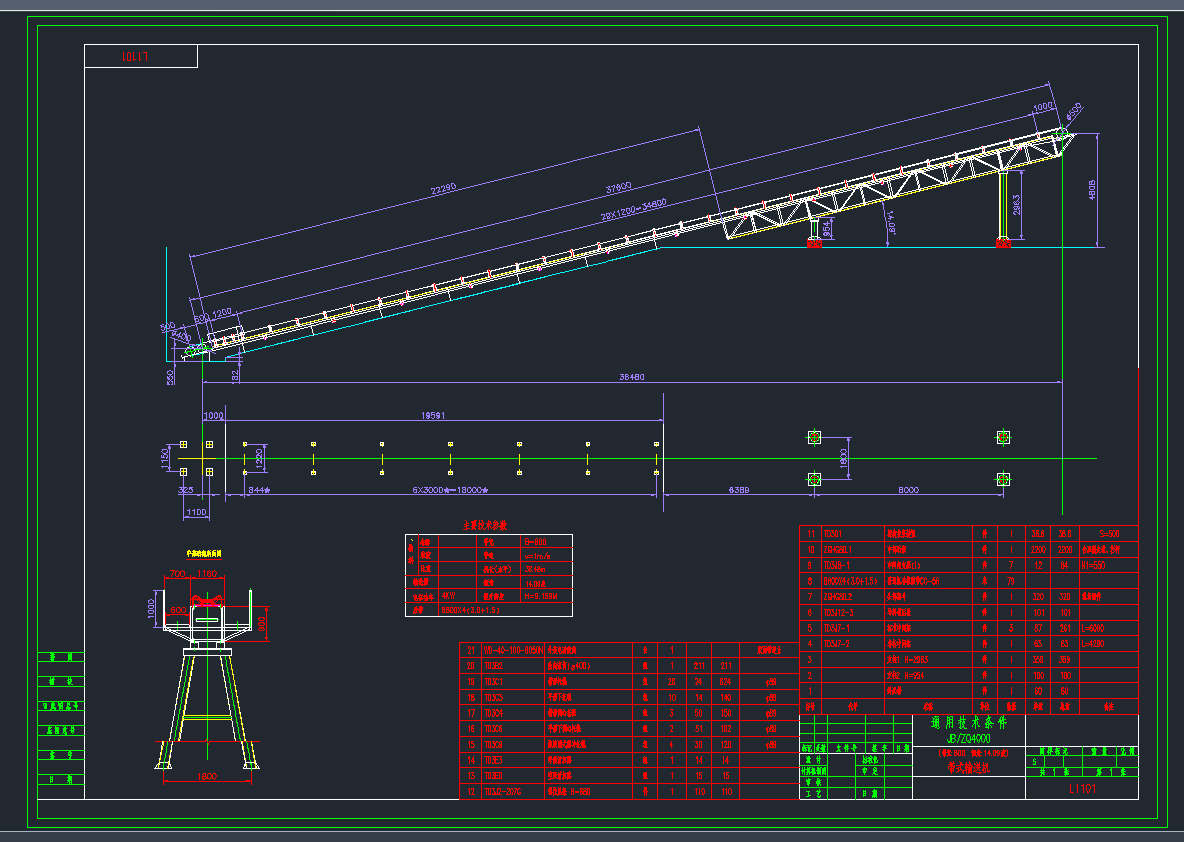Click the 4KW motor power cell

click(x=446, y=594)
